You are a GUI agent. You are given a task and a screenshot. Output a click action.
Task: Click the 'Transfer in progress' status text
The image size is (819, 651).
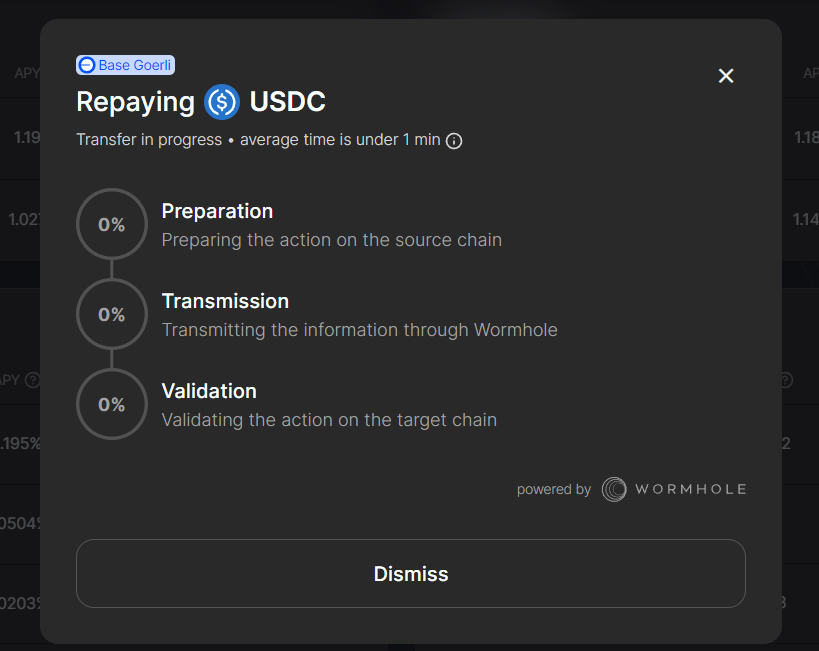coord(149,140)
